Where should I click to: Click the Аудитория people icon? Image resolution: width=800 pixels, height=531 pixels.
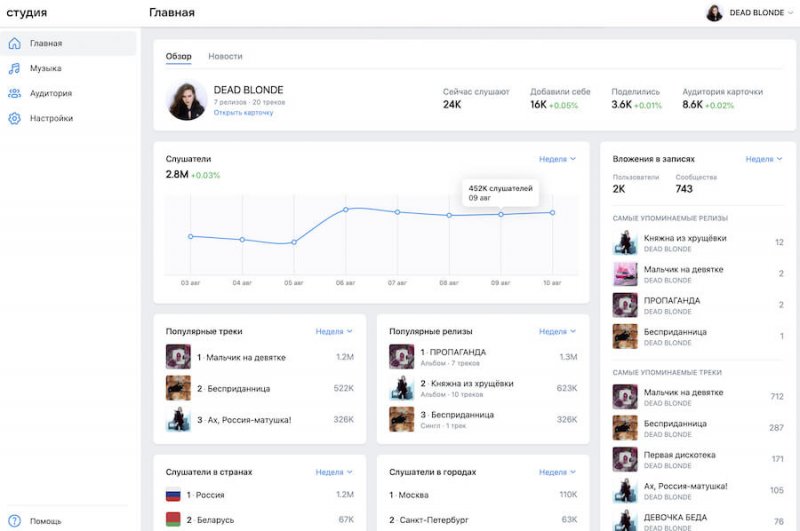tap(15, 93)
